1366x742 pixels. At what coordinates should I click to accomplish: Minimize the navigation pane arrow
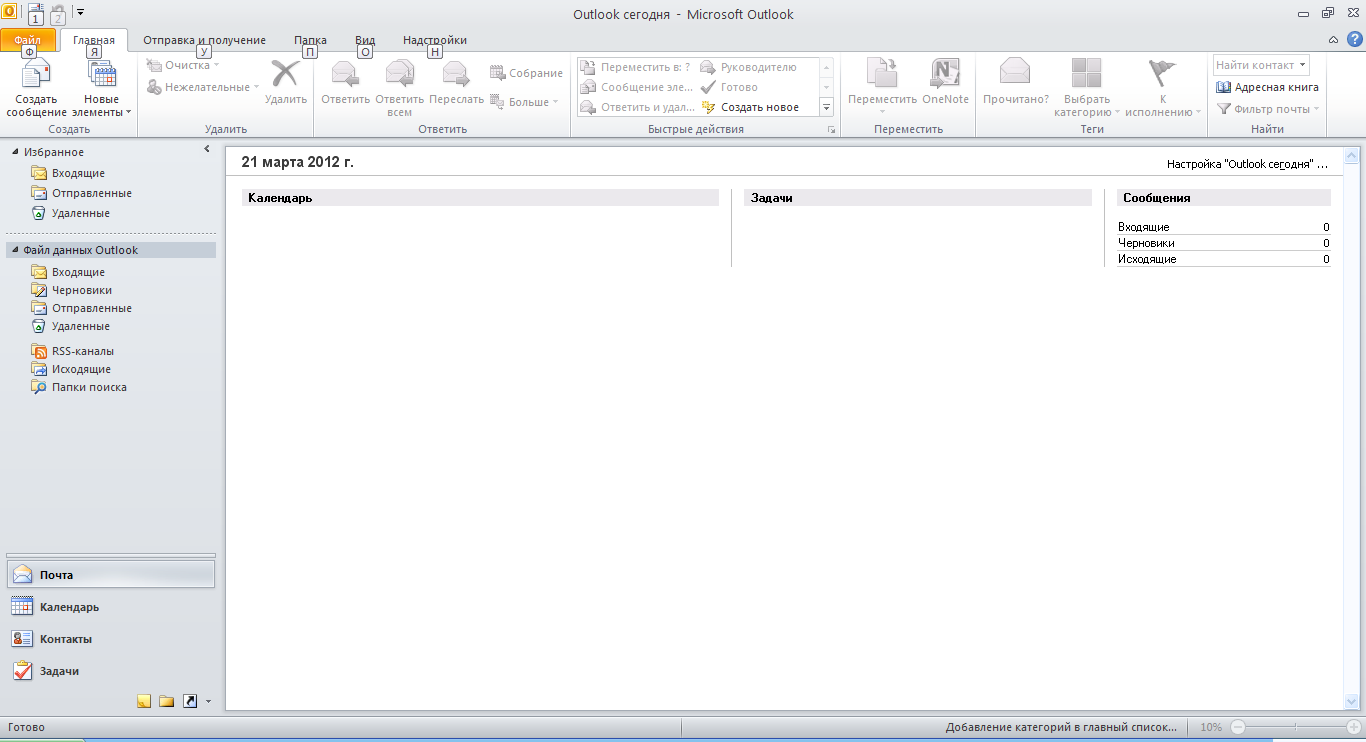(x=207, y=149)
